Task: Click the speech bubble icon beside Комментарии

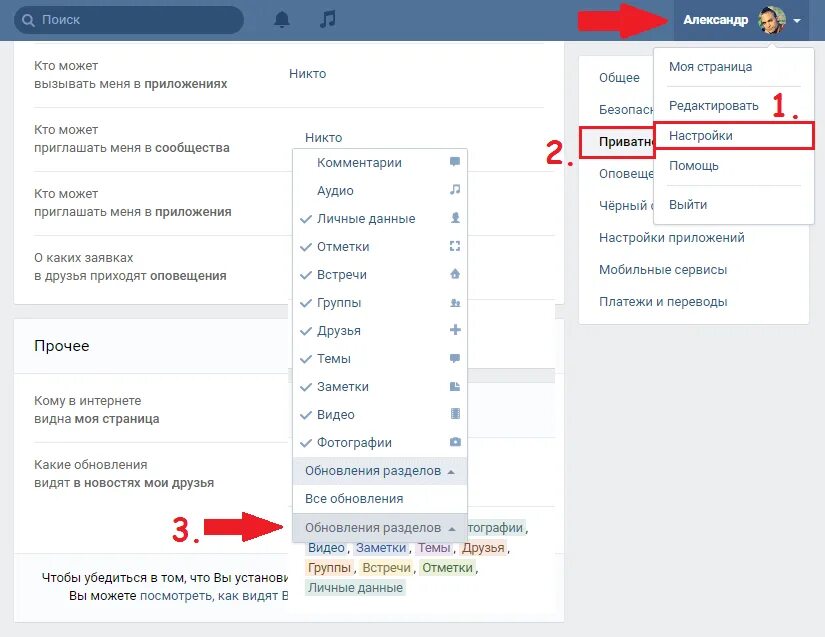Action: click(455, 161)
